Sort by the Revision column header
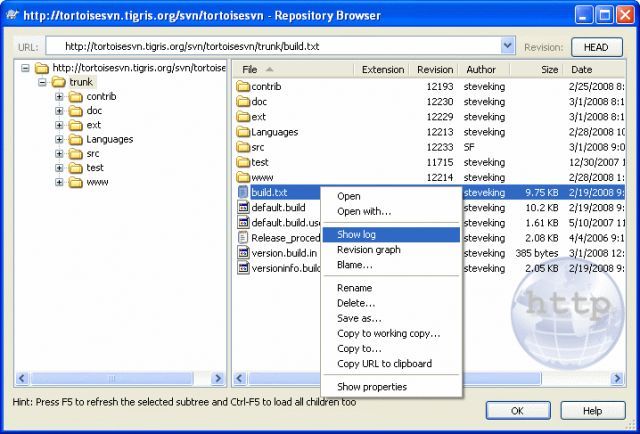This screenshot has height=434, width=640. coord(434,70)
